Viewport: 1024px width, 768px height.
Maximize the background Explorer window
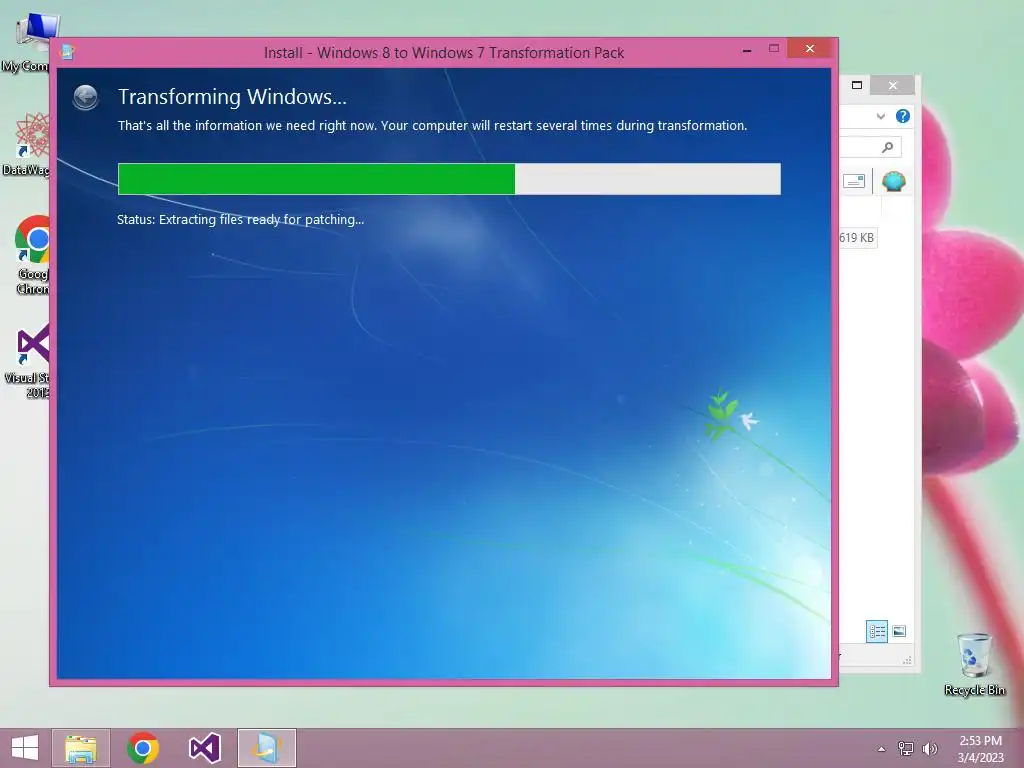(857, 85)
